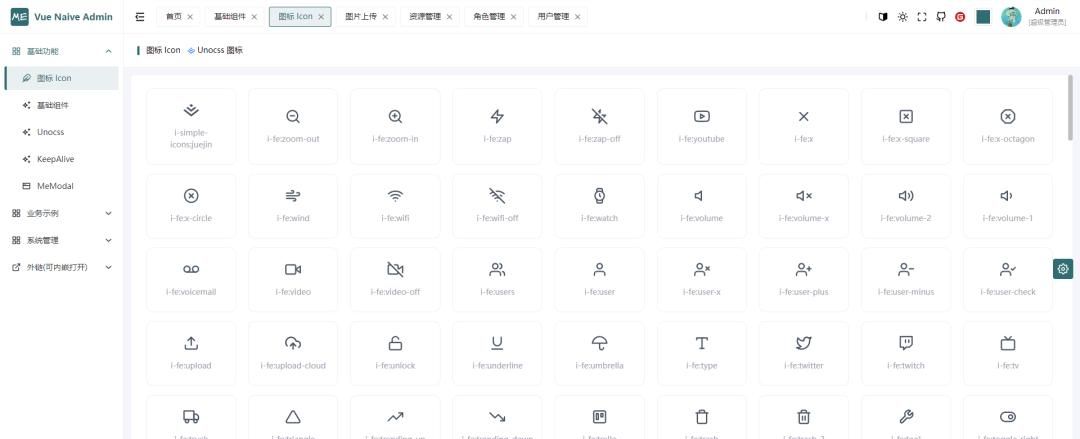Viewport: 1080px width, 439px height.
Task: Close the 图标 Icon tab
Action: tap(321, 17)
